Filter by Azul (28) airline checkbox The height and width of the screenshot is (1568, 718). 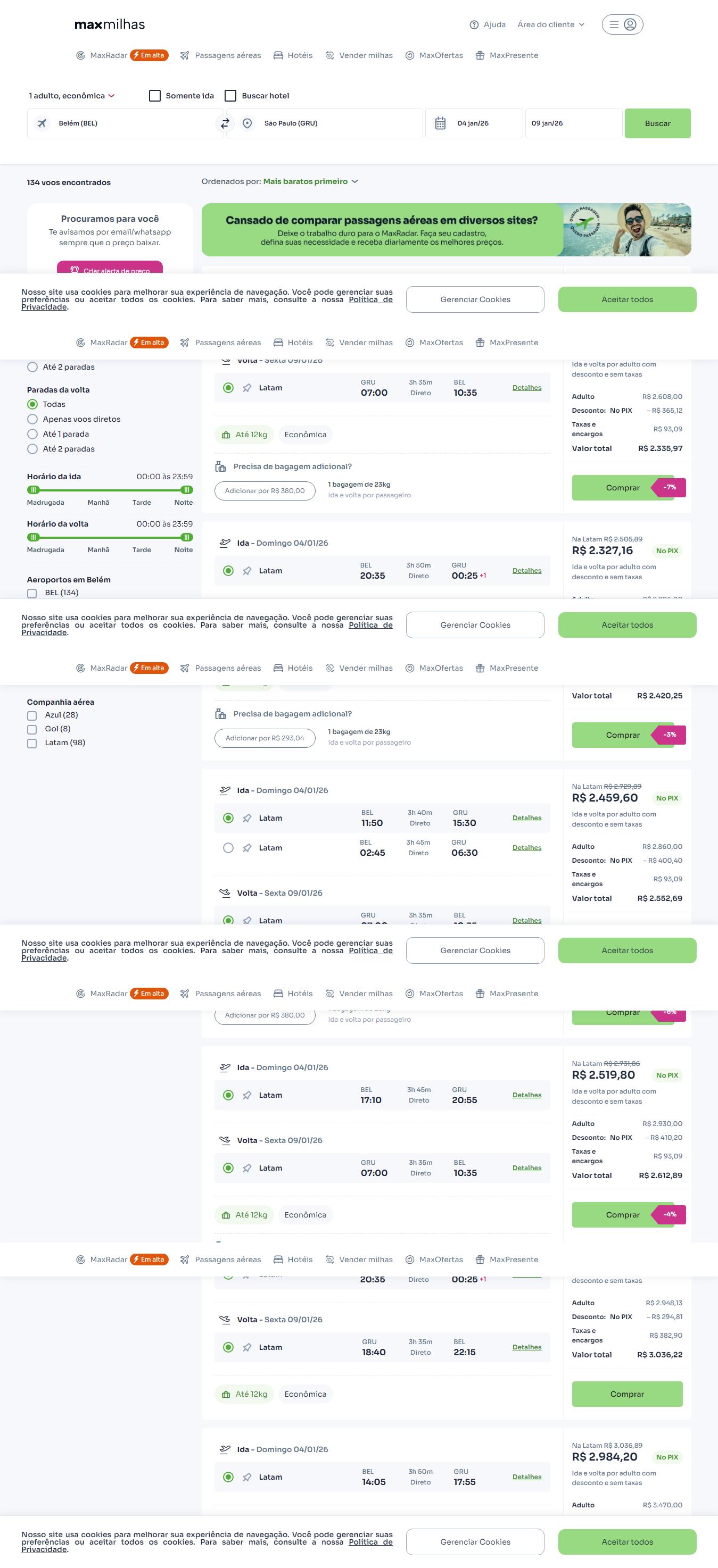[x=32, y=716]
